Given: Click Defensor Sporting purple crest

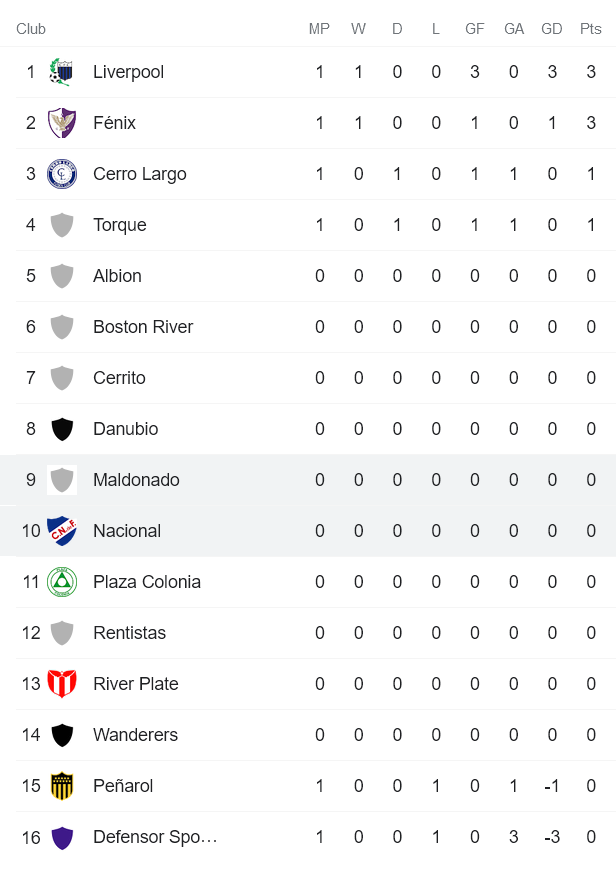Looking at the screenshot, I should [x=62, y=837].
